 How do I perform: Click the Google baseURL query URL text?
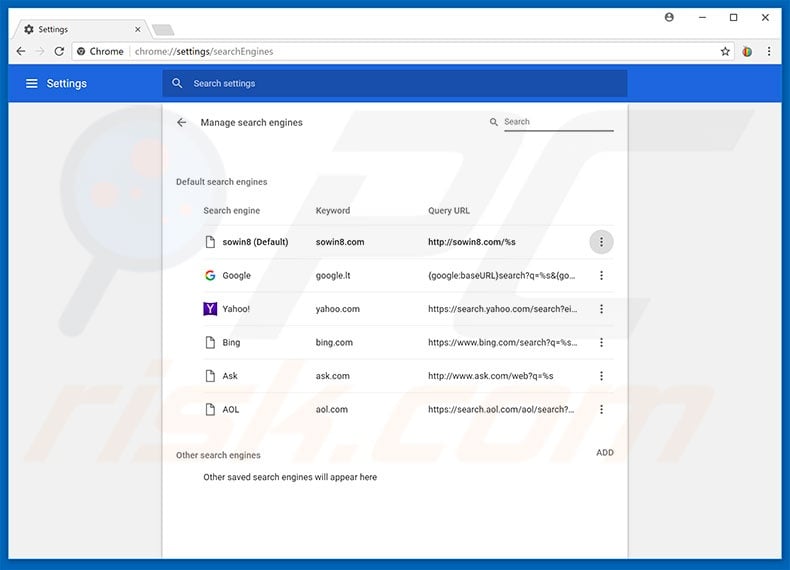501,275
